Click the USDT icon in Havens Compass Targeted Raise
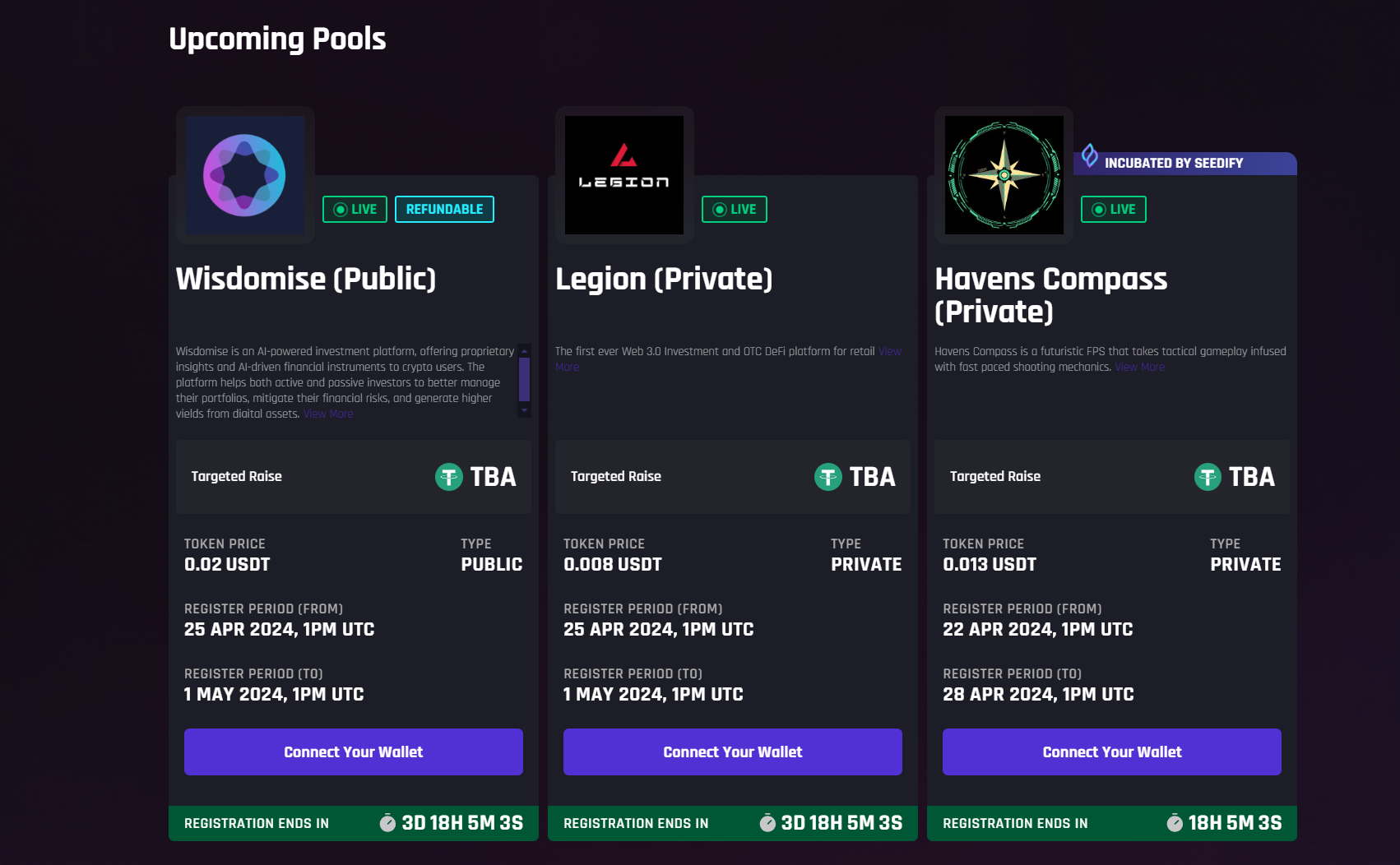 pyautogui.click(x=1208, y=477)
